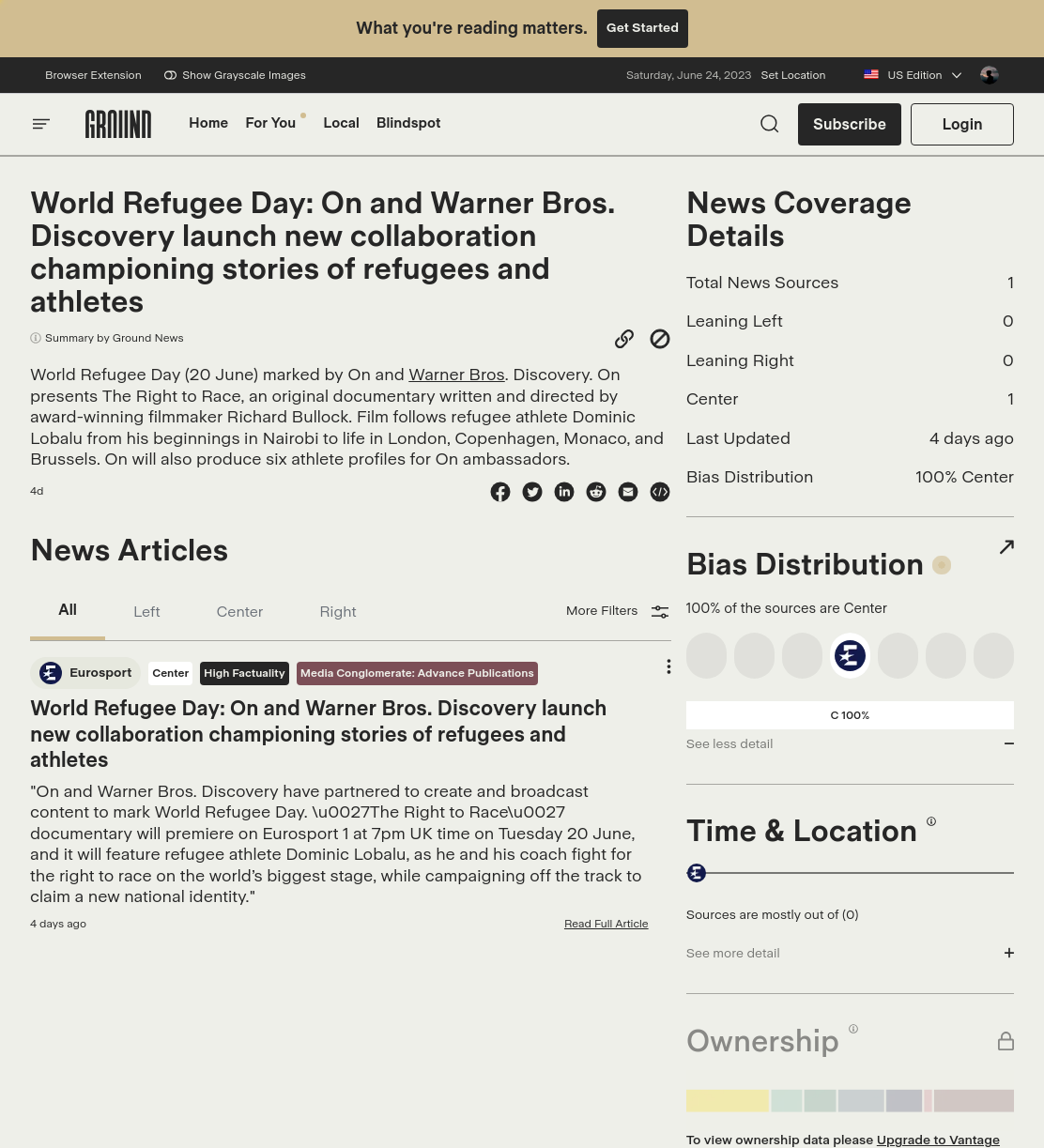
Task: Select the Right articles tab
Action: pos(338,612)
